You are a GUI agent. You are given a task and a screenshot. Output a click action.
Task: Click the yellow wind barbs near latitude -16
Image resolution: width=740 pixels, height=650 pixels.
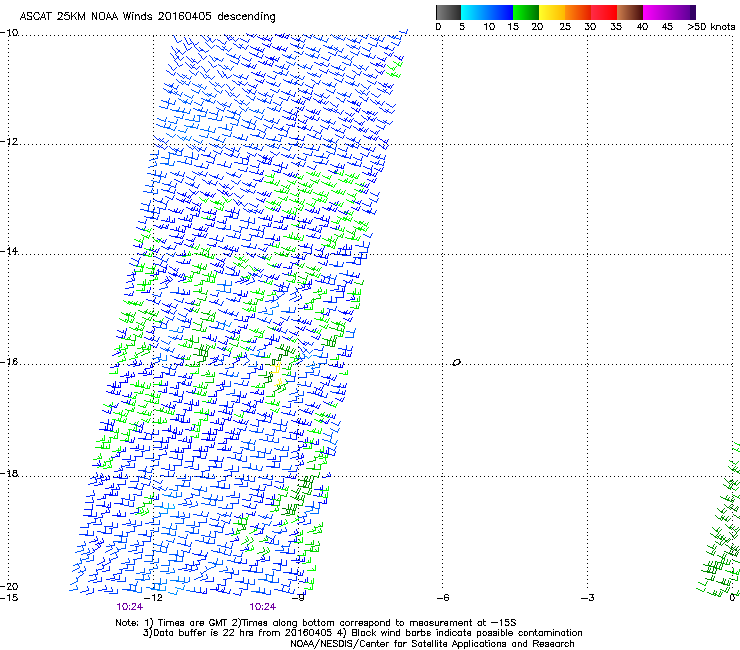point(278,376)
